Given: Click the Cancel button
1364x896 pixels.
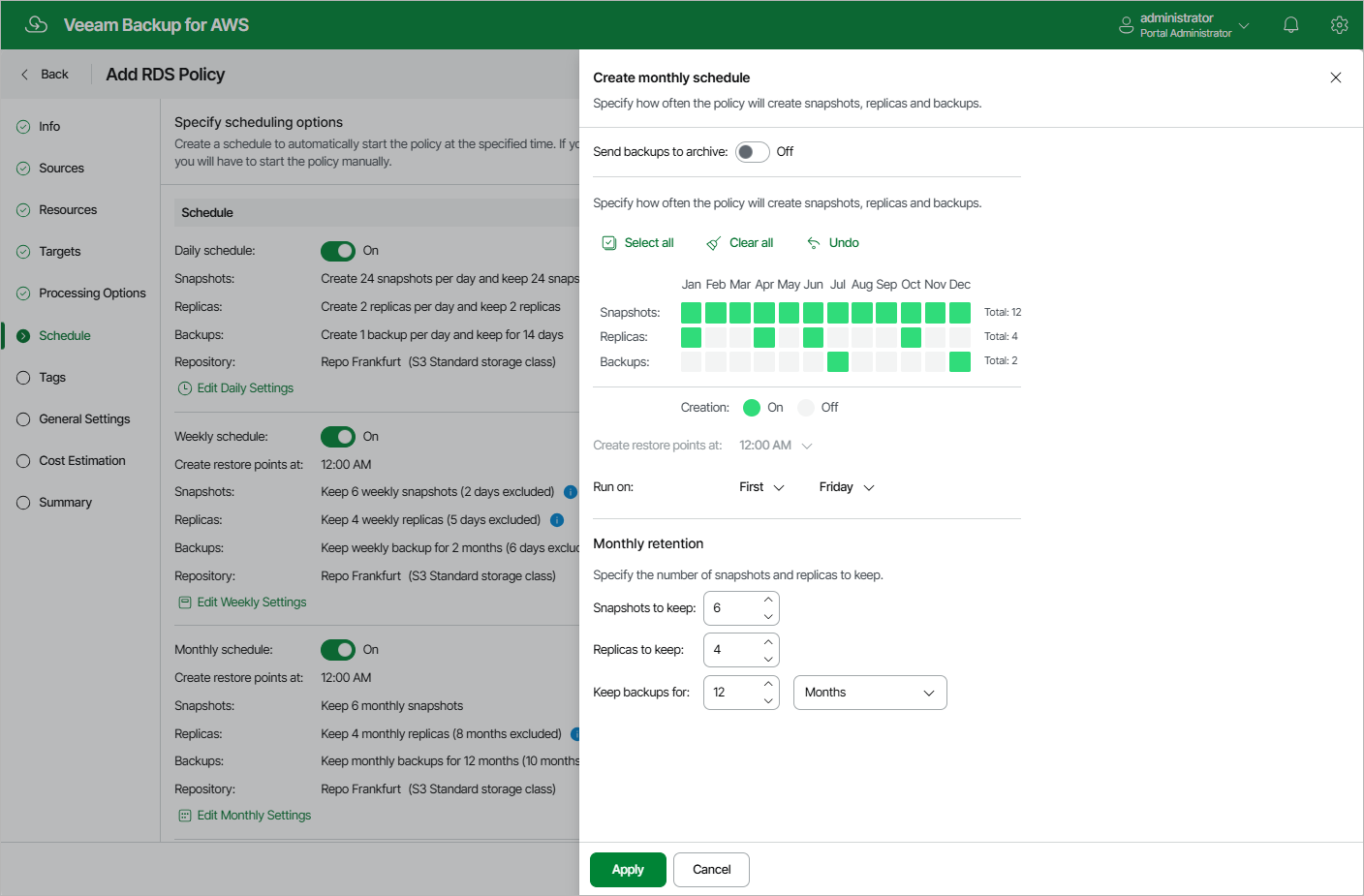Looking at the screenshot, I should click(712, 870).
